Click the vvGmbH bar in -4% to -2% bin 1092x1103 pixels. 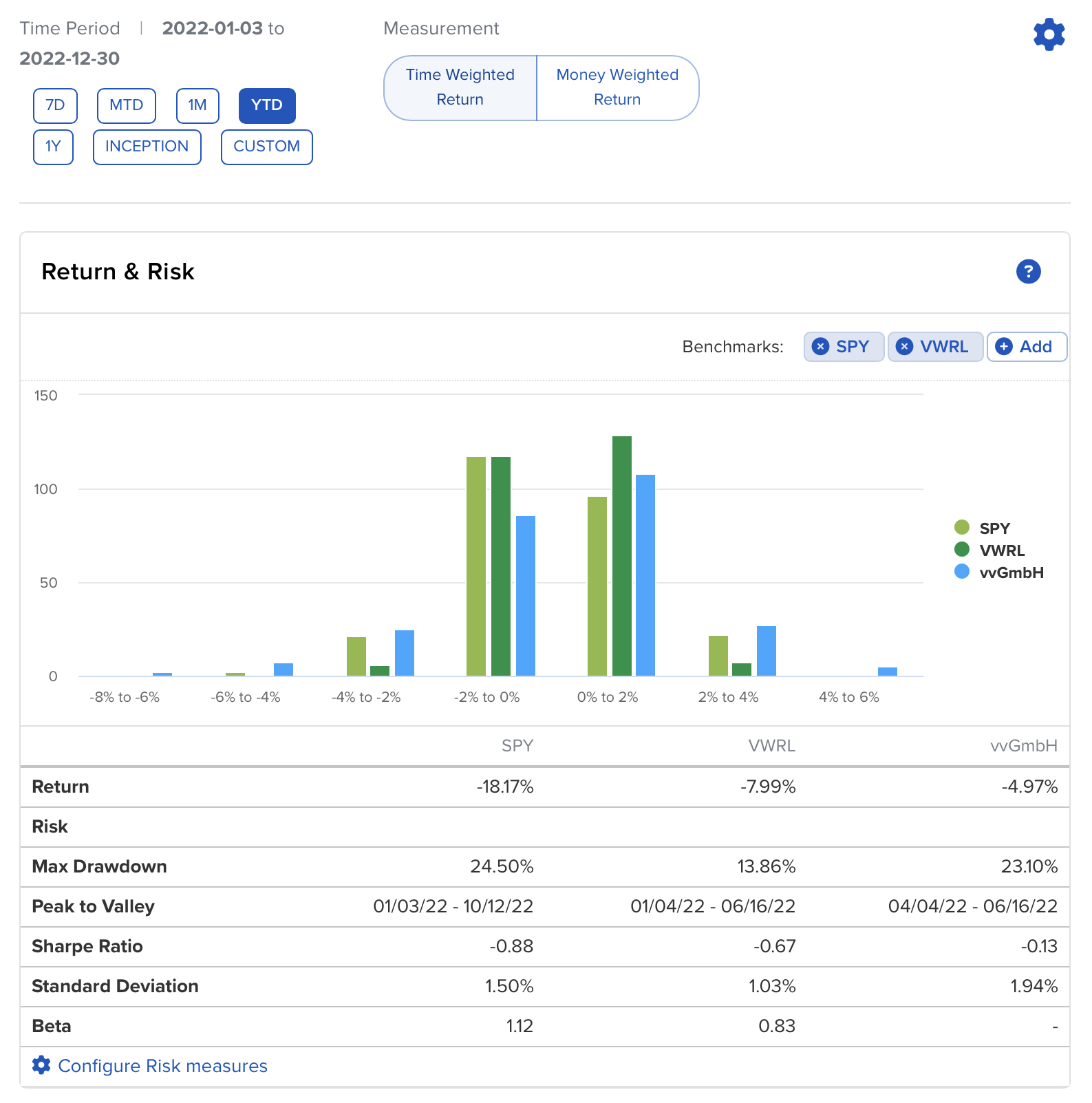[x=405, y=653]
